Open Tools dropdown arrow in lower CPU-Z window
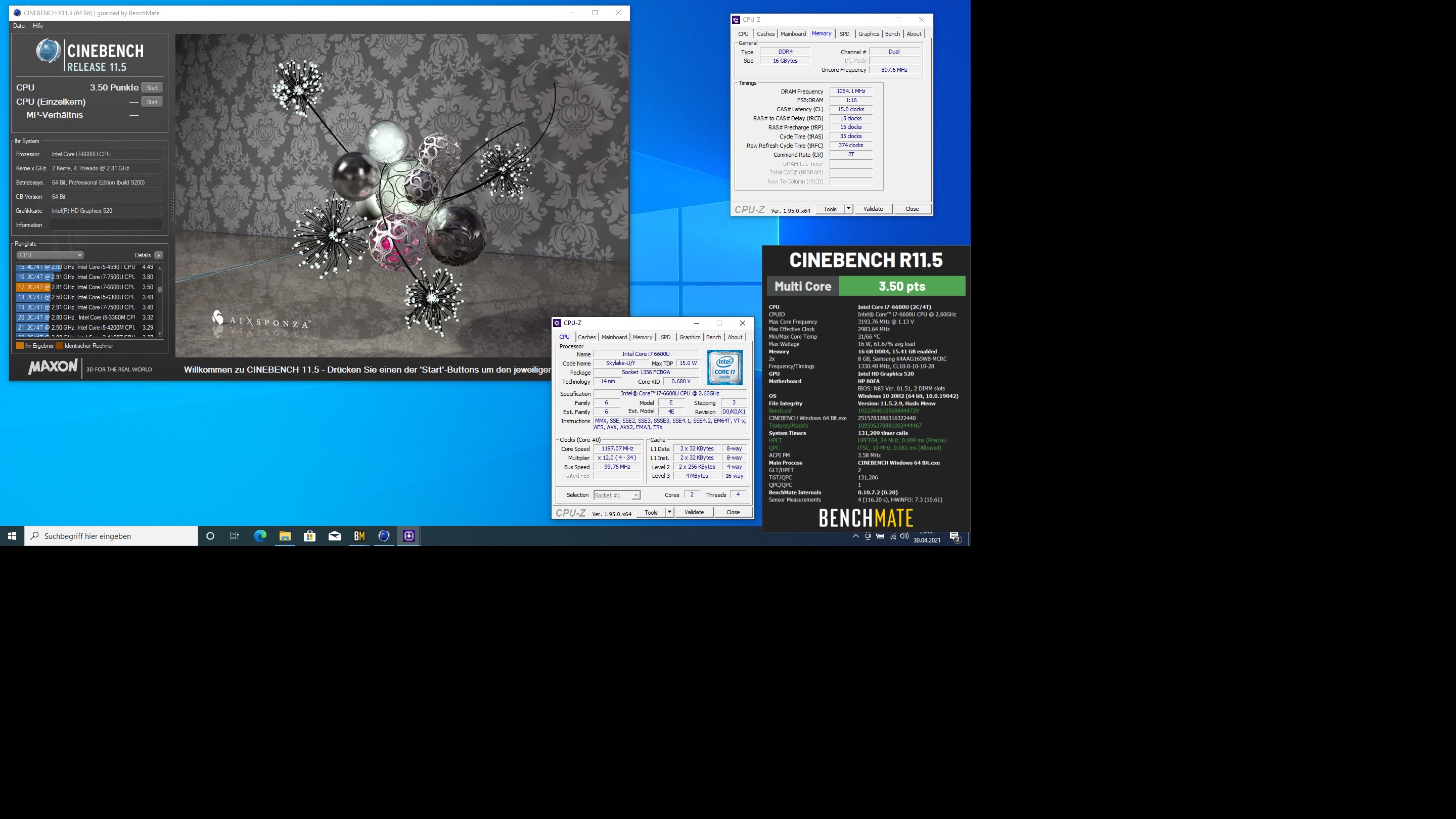The image size is (1456, 819). pos(669,512)
